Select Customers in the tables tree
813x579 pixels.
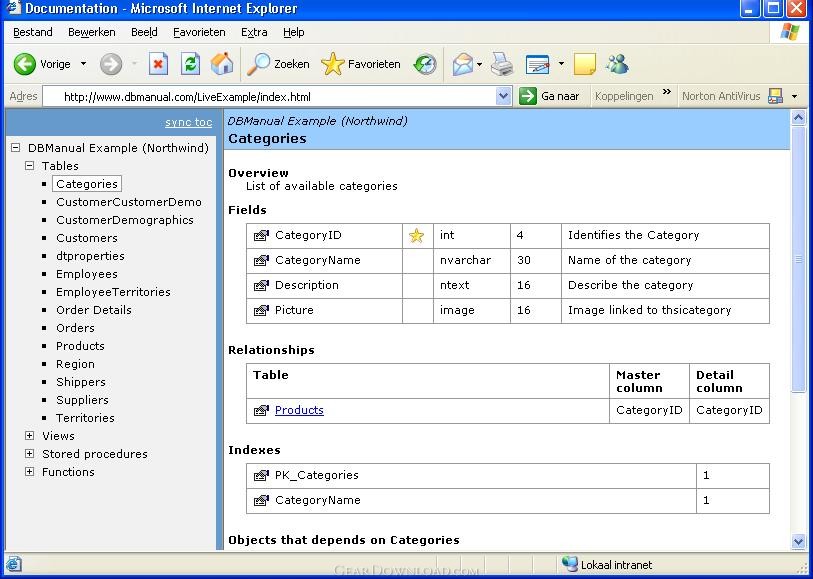(x=87, y=238)
